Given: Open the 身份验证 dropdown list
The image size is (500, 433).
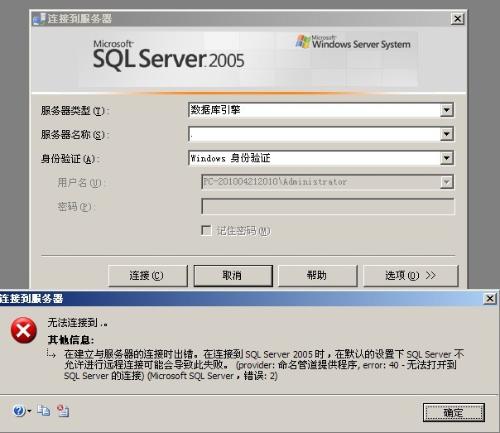Looking at the screenshot, I should pos(446,158).
